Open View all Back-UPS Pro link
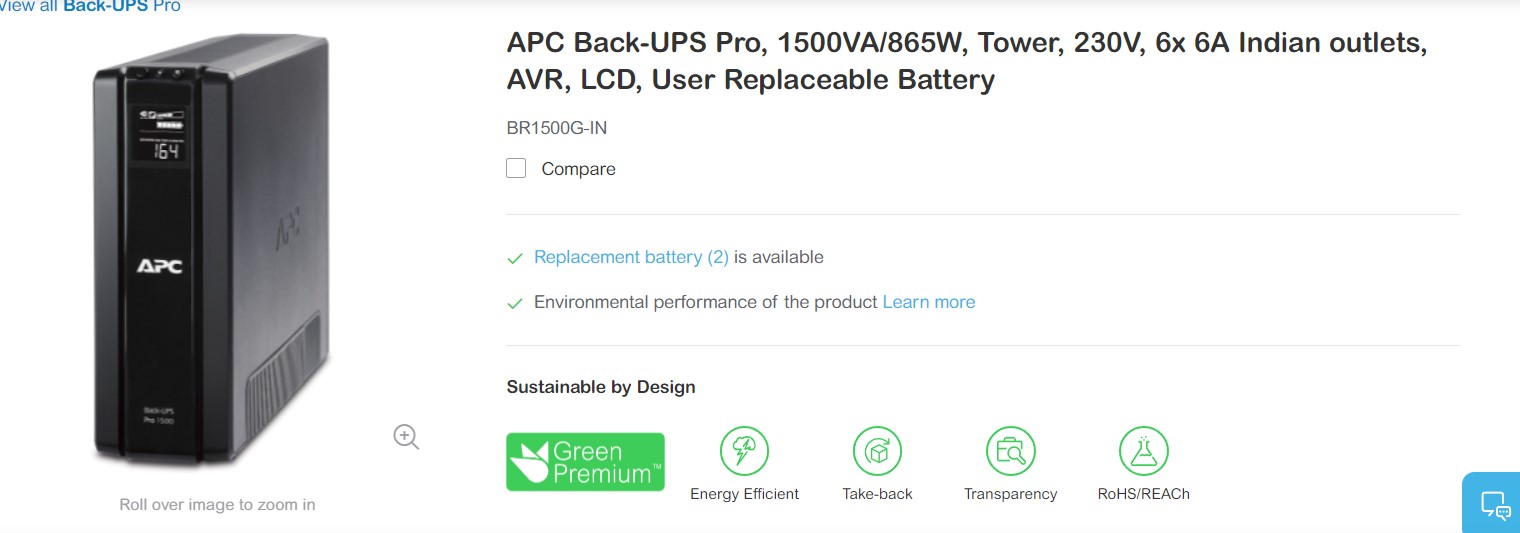The height and width of the screenshot is (533, 1520). (x=90, y=6)
